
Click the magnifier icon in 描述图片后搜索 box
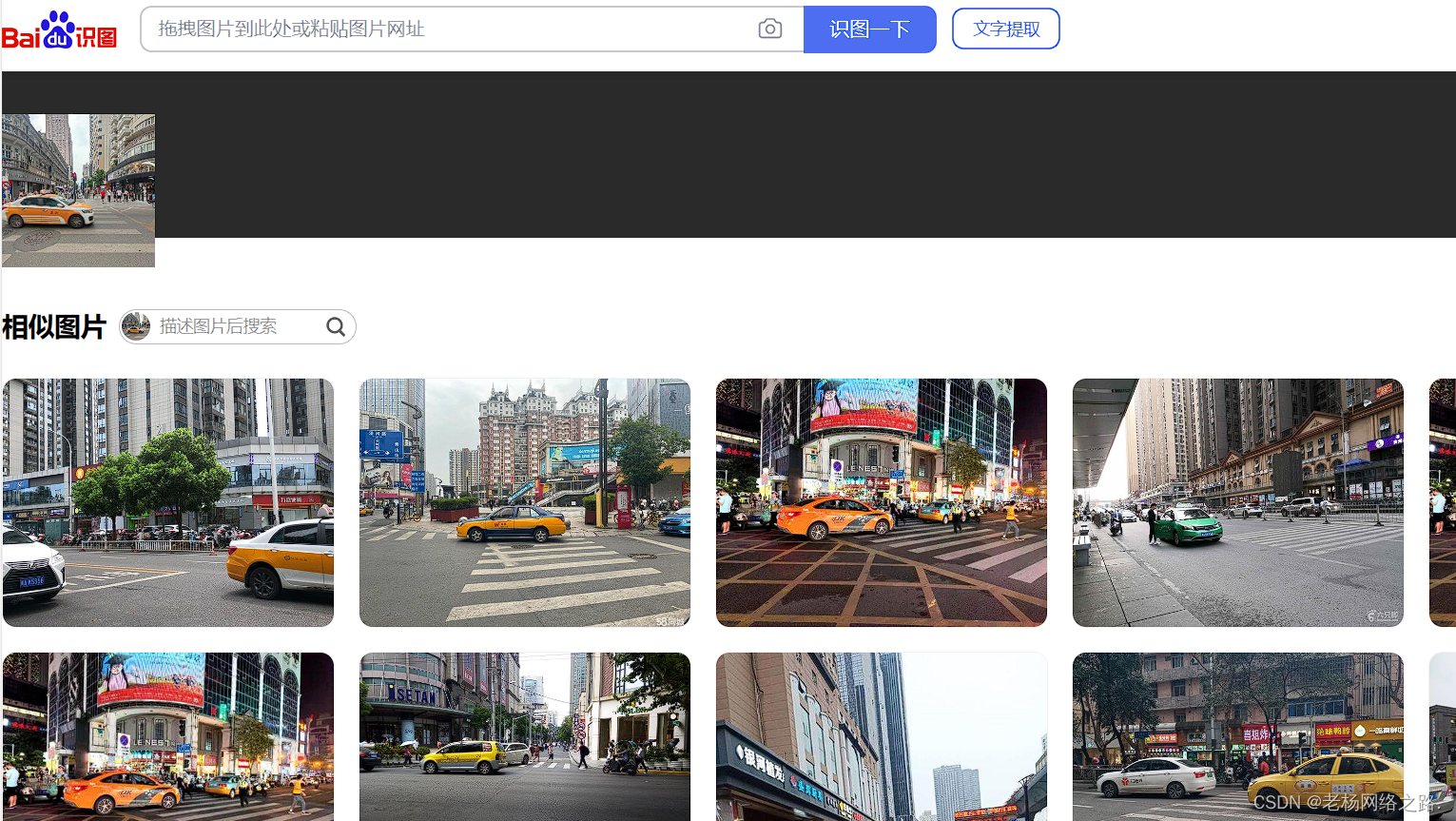[336, 327]
